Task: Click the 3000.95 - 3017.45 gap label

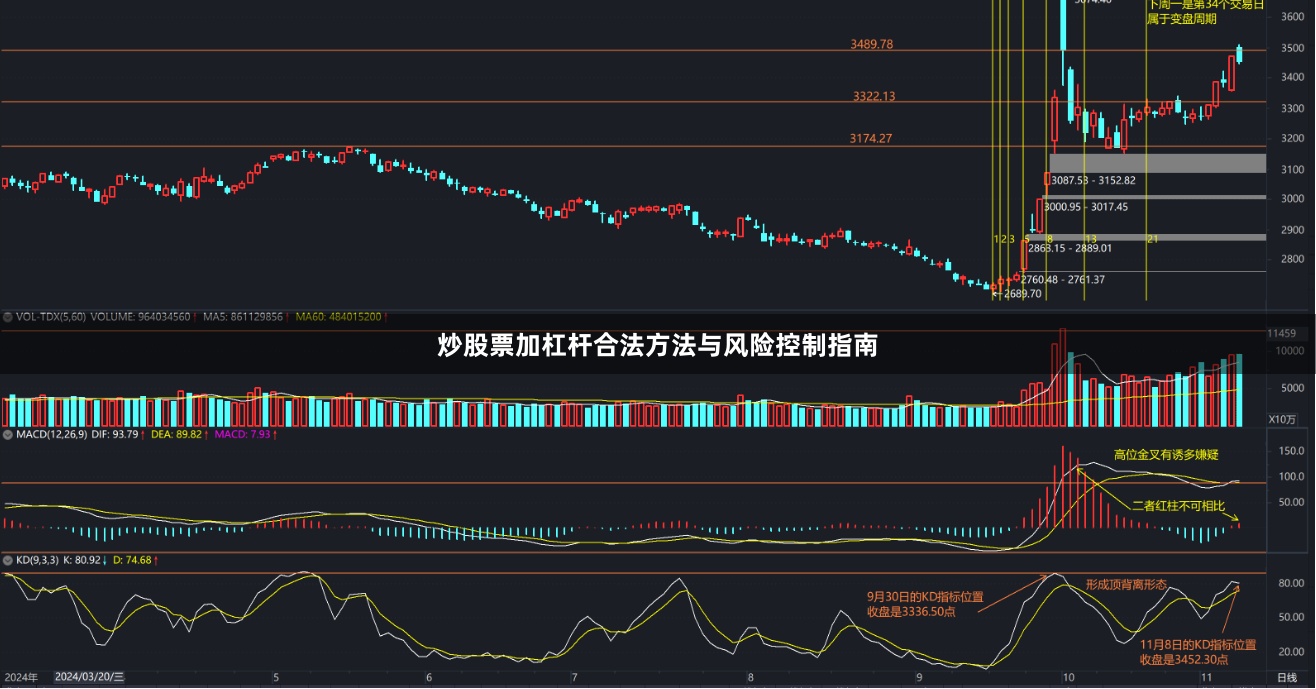Action: point(1085,207)
